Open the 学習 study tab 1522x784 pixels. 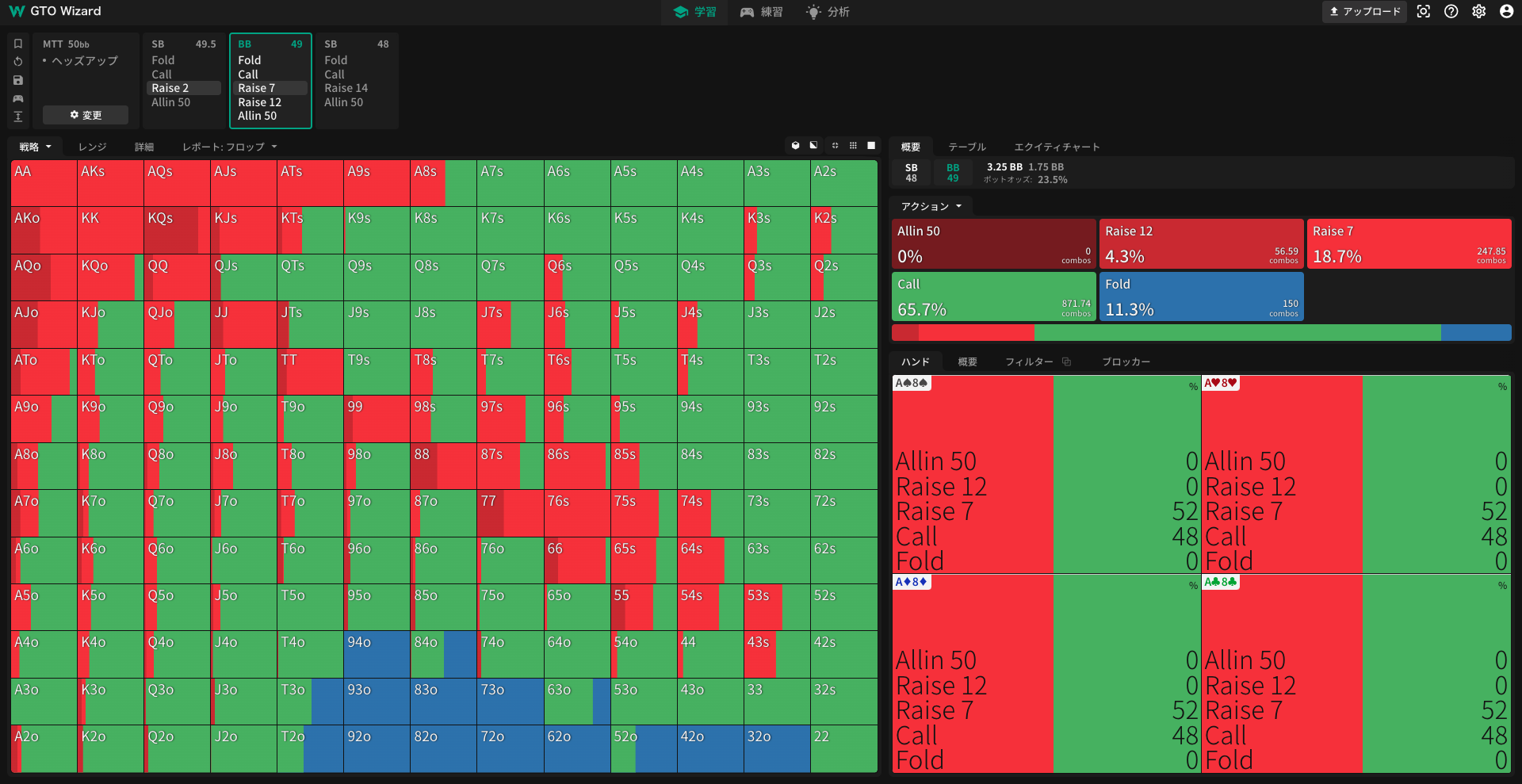[x=695, y=12]
